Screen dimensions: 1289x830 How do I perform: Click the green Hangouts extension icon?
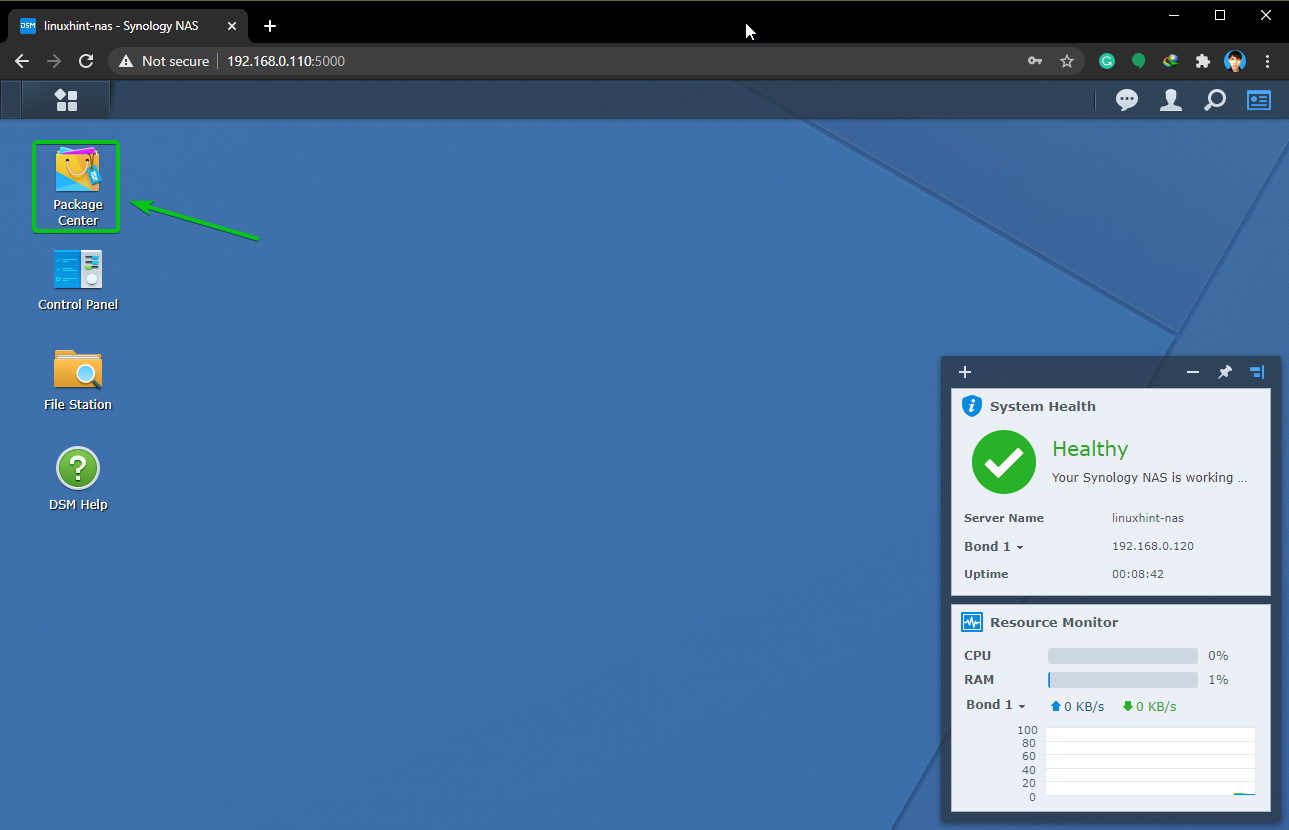coord(1138,61)
